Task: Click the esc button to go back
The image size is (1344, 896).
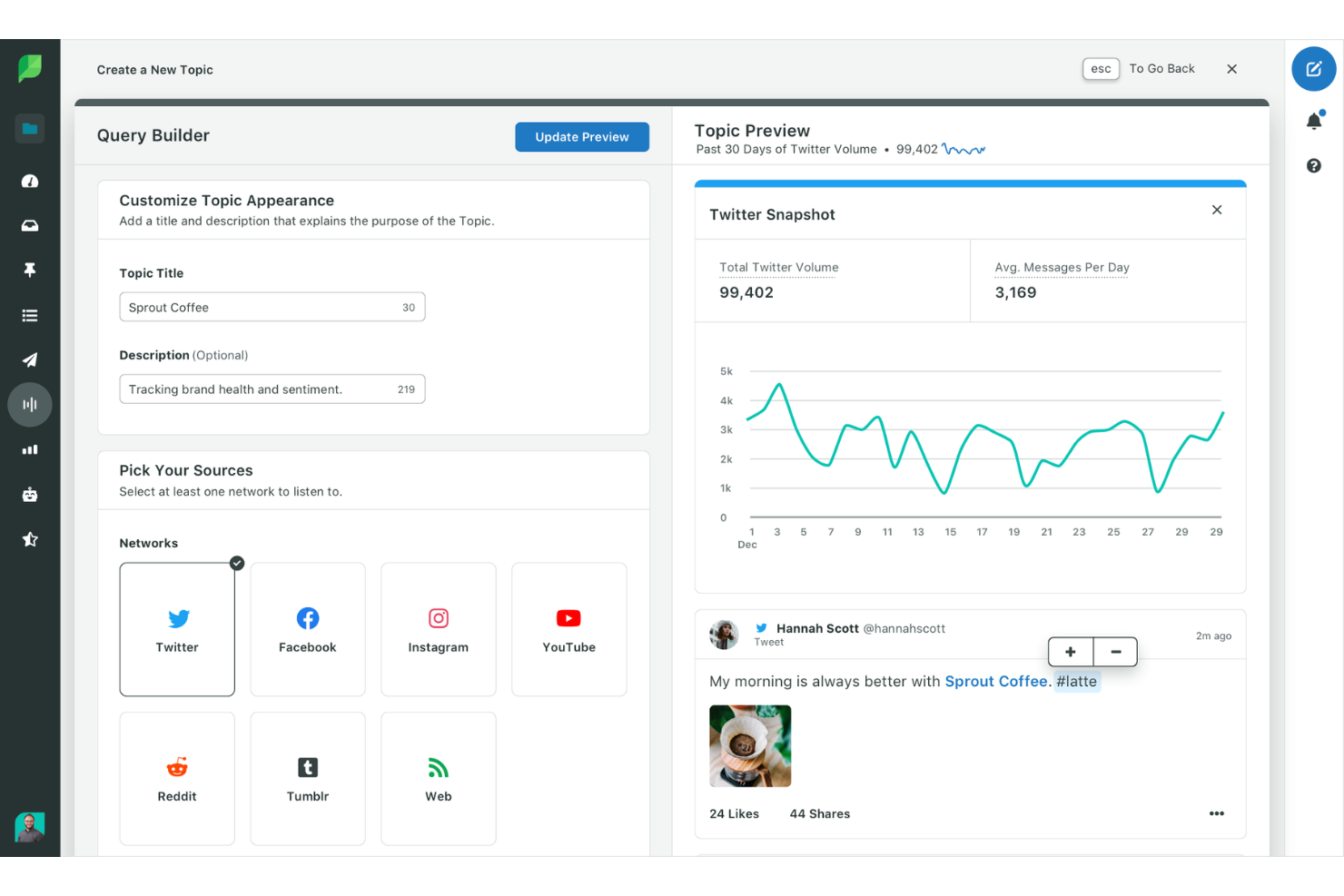Action: [x=1101, y=69]
